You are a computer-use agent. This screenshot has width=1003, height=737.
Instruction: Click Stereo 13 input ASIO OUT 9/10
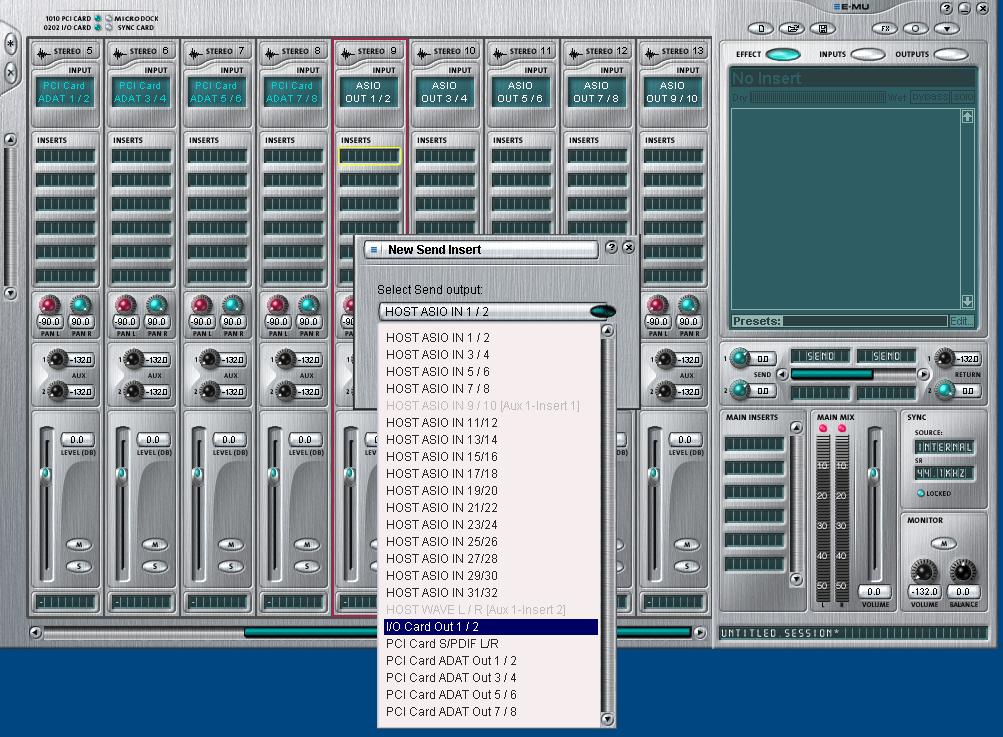[672, 92]
